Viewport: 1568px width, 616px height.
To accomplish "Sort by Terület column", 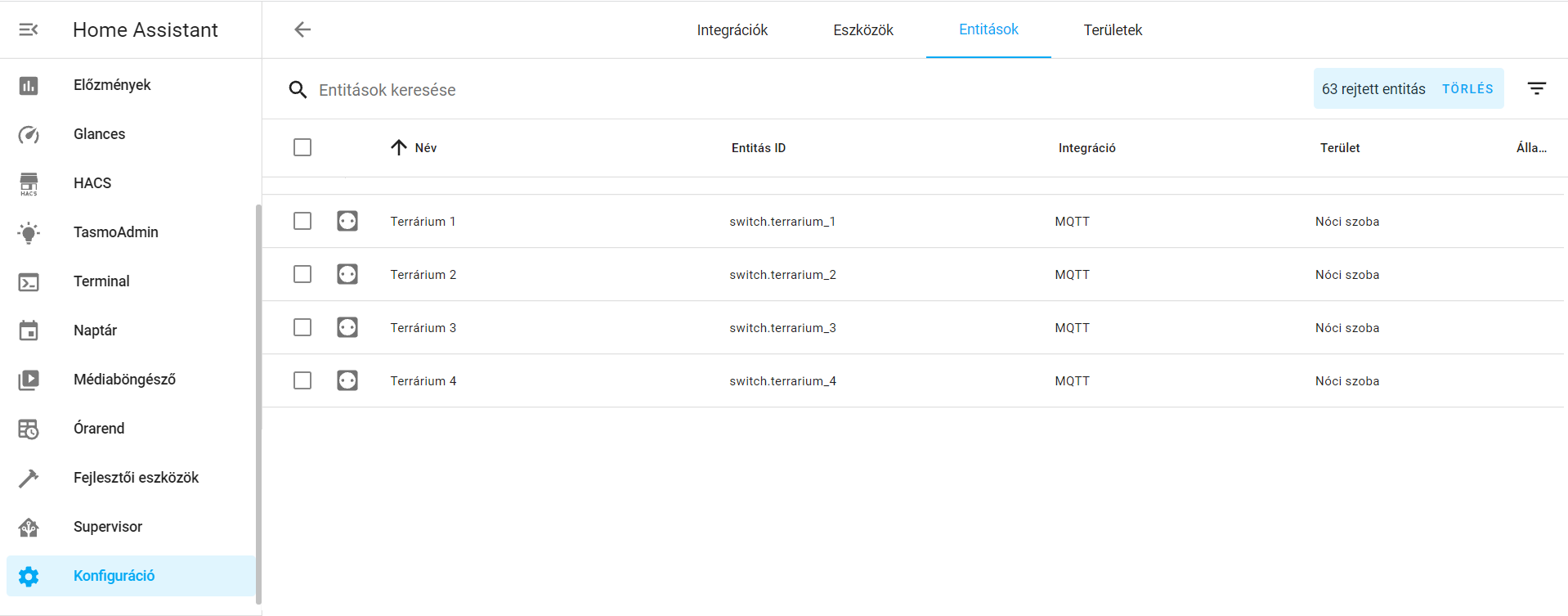I will tap(1340, 148).
